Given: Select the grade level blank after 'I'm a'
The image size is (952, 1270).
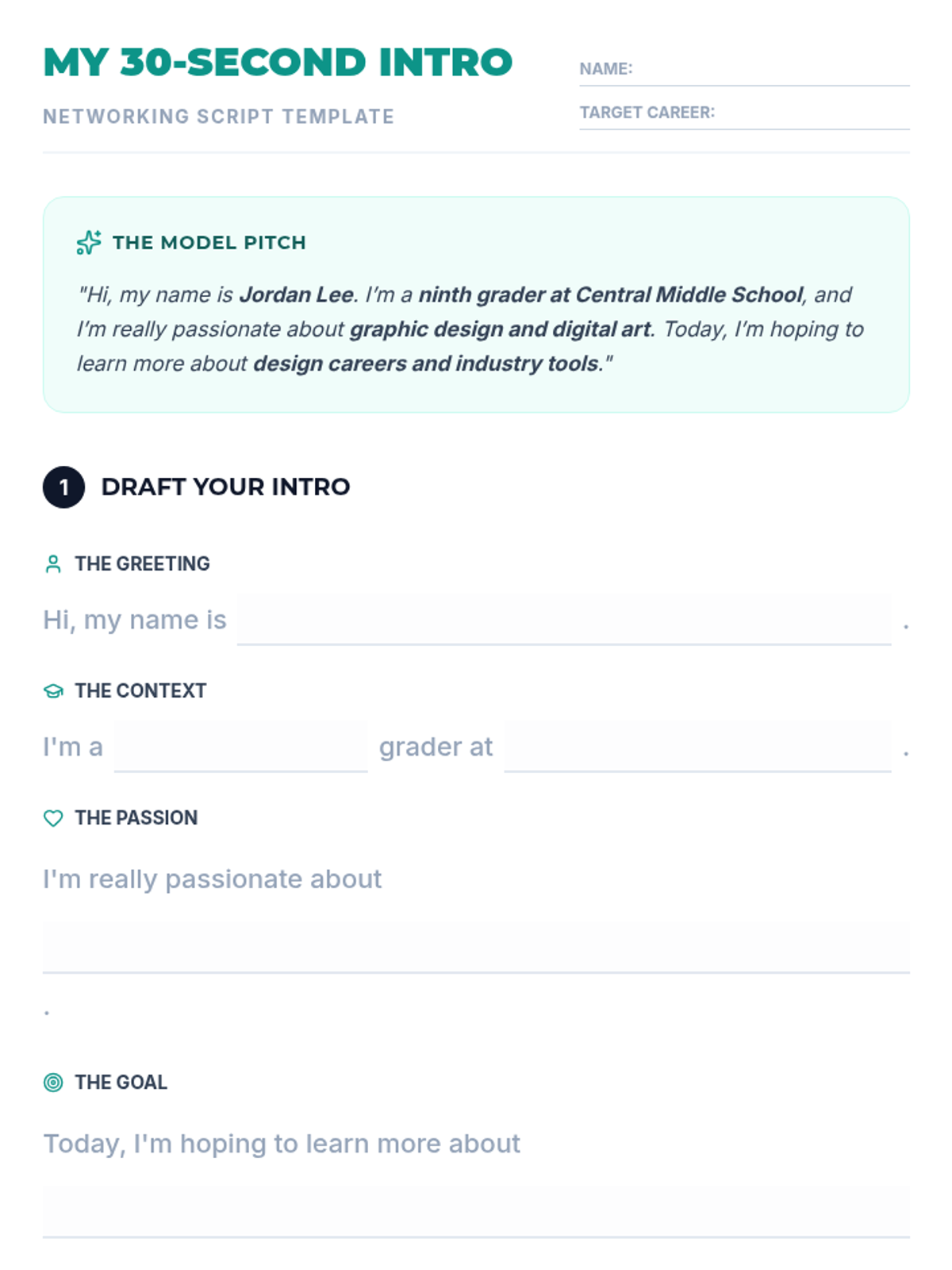Looking at the screenshot, I should click(x=240, y=747).
